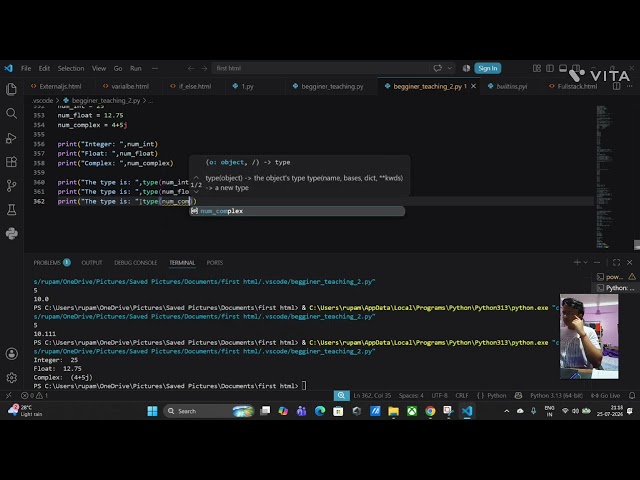Screen dimensions: 640x480
Task: Open the PROBLEMS panel tab
Action: coord(52,262)
